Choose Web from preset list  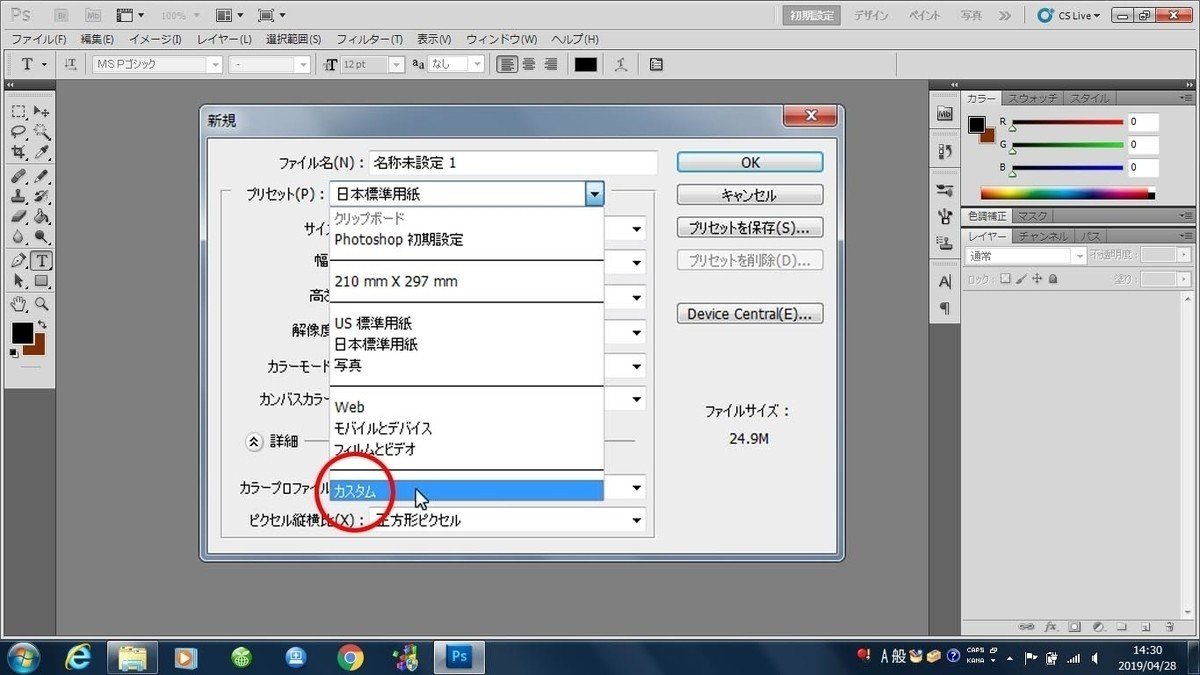point(467,407)
